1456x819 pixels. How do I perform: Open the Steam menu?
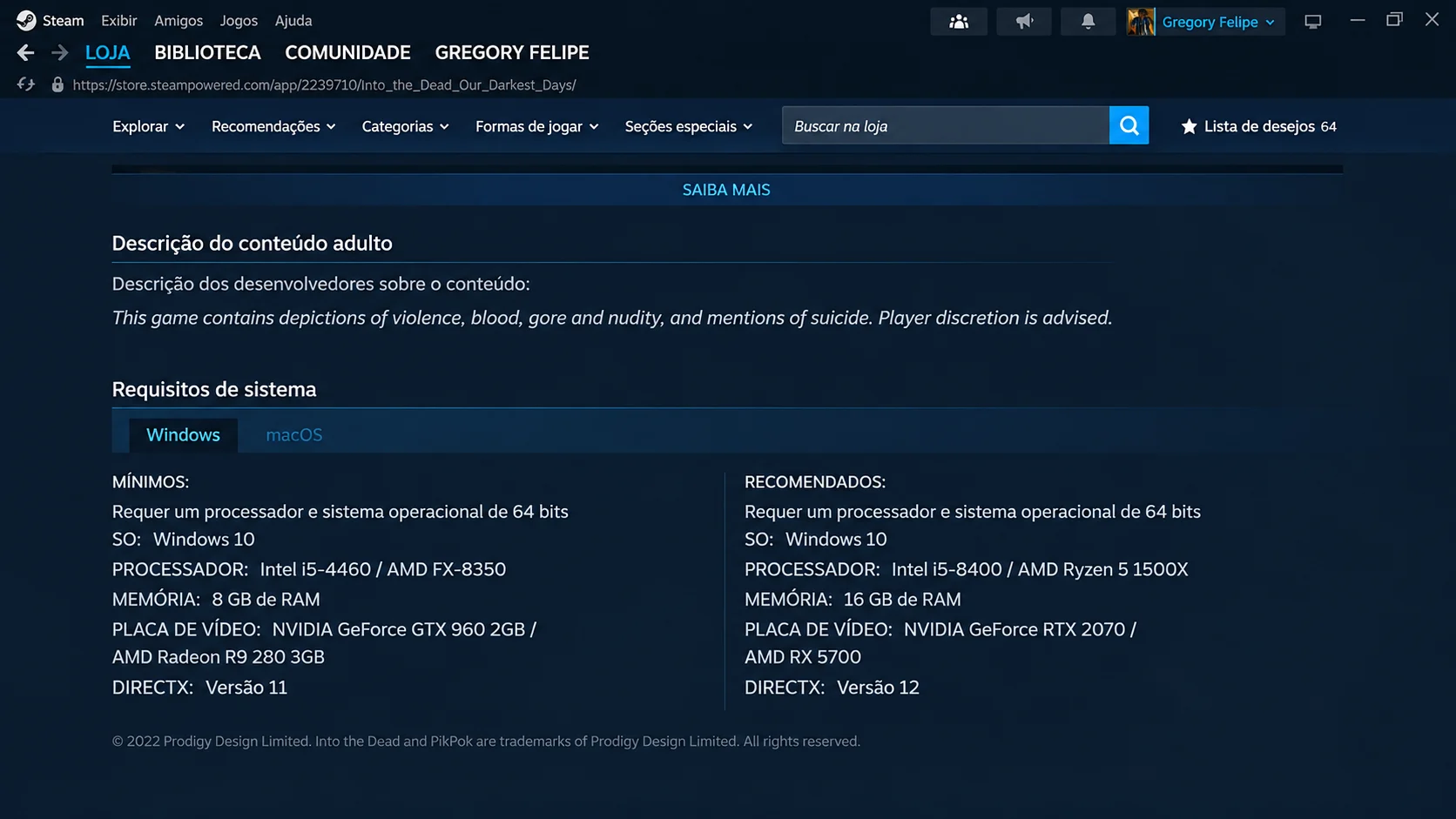coord(63,20)
